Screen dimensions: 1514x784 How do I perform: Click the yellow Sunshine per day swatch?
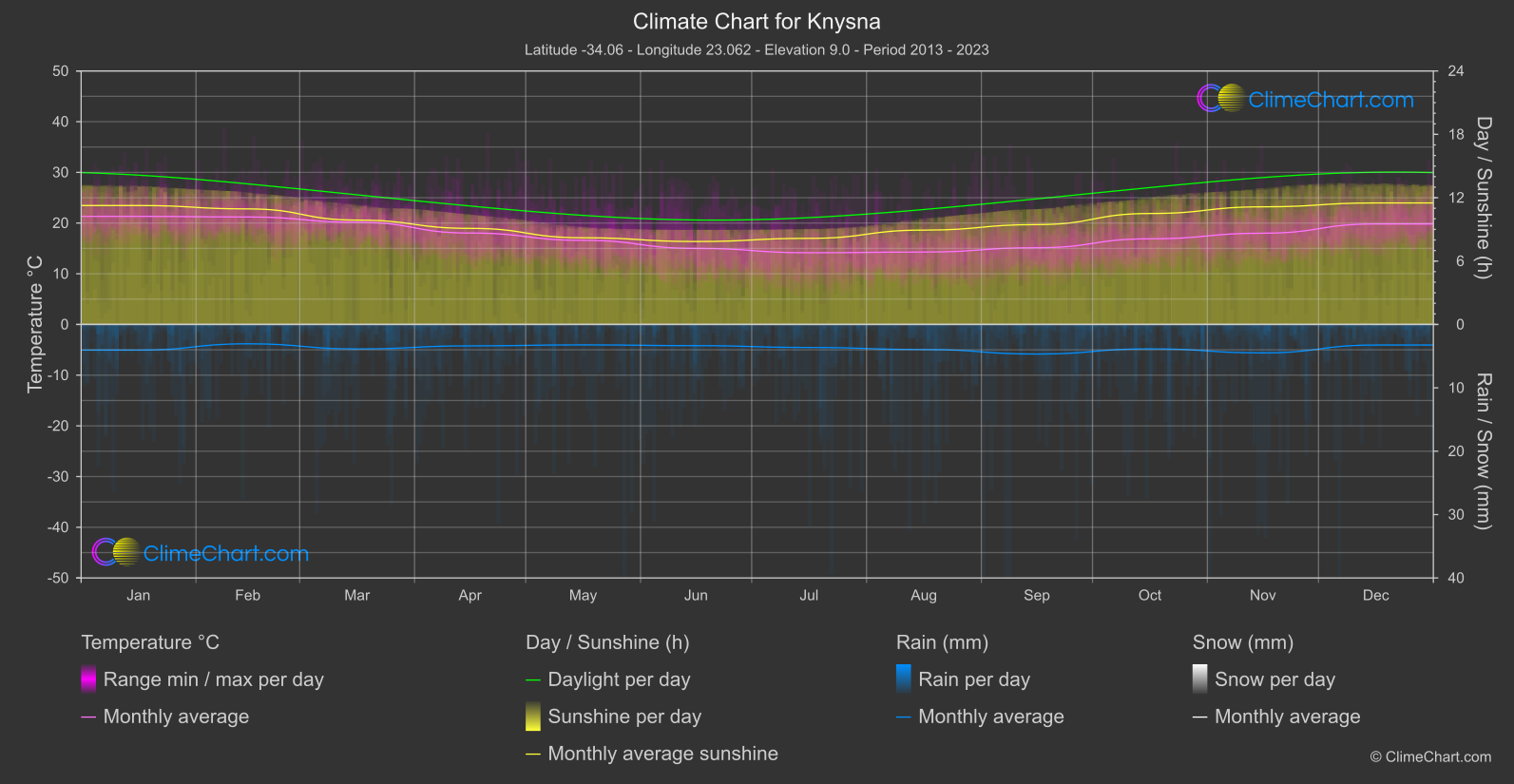[x=533, y=717]
